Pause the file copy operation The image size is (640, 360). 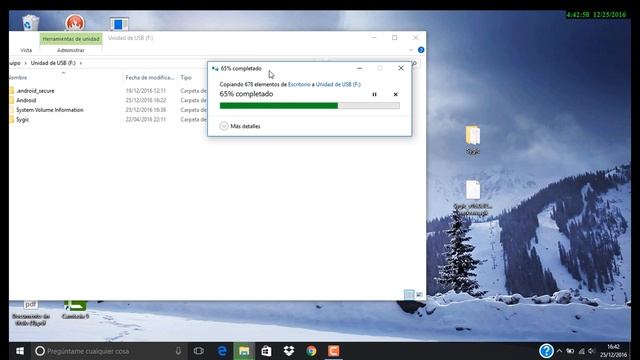point(374,94)
